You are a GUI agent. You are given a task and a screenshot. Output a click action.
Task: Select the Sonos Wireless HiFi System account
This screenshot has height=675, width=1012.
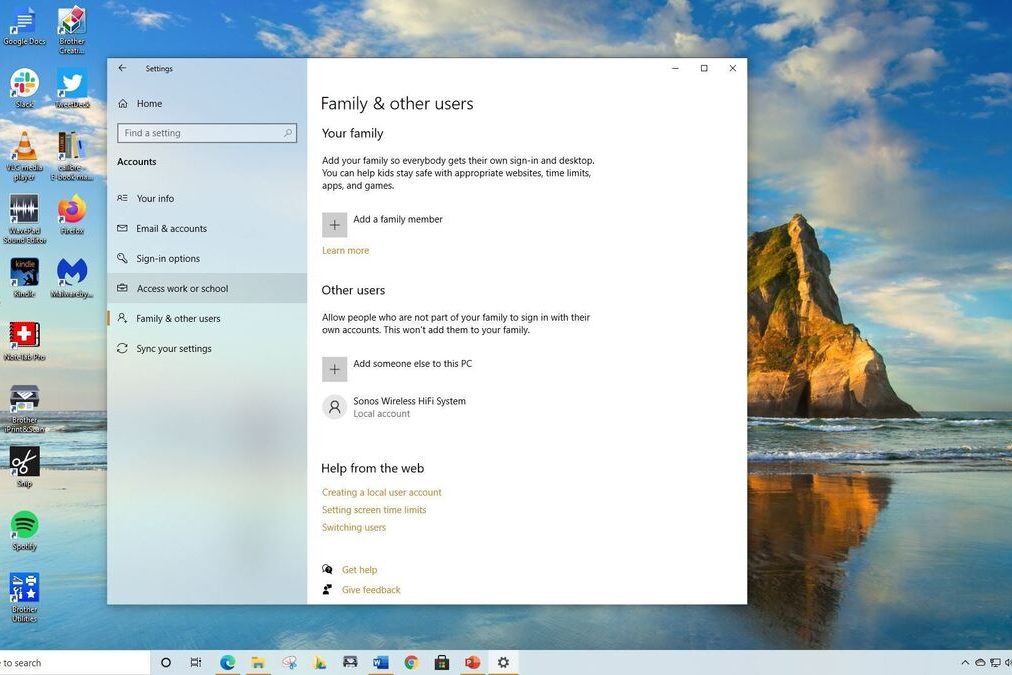pos(409,406)
